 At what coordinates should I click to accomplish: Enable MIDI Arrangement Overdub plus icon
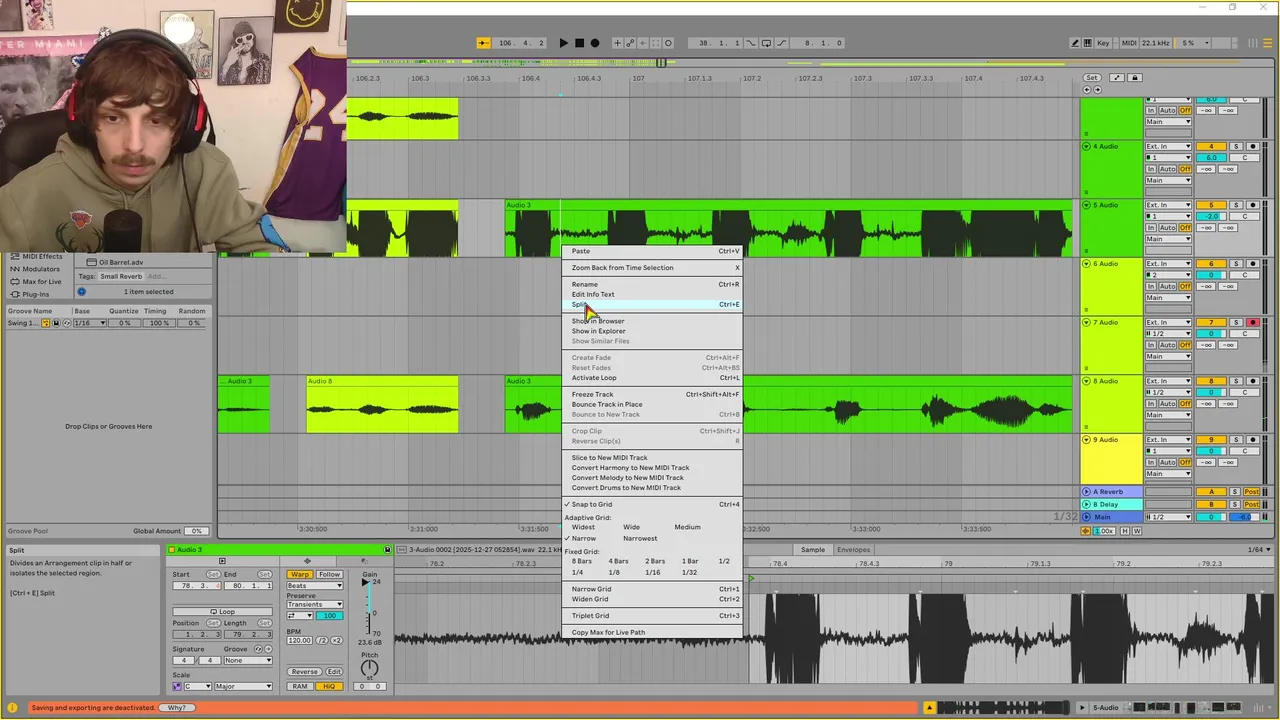[x=618, y=43]
